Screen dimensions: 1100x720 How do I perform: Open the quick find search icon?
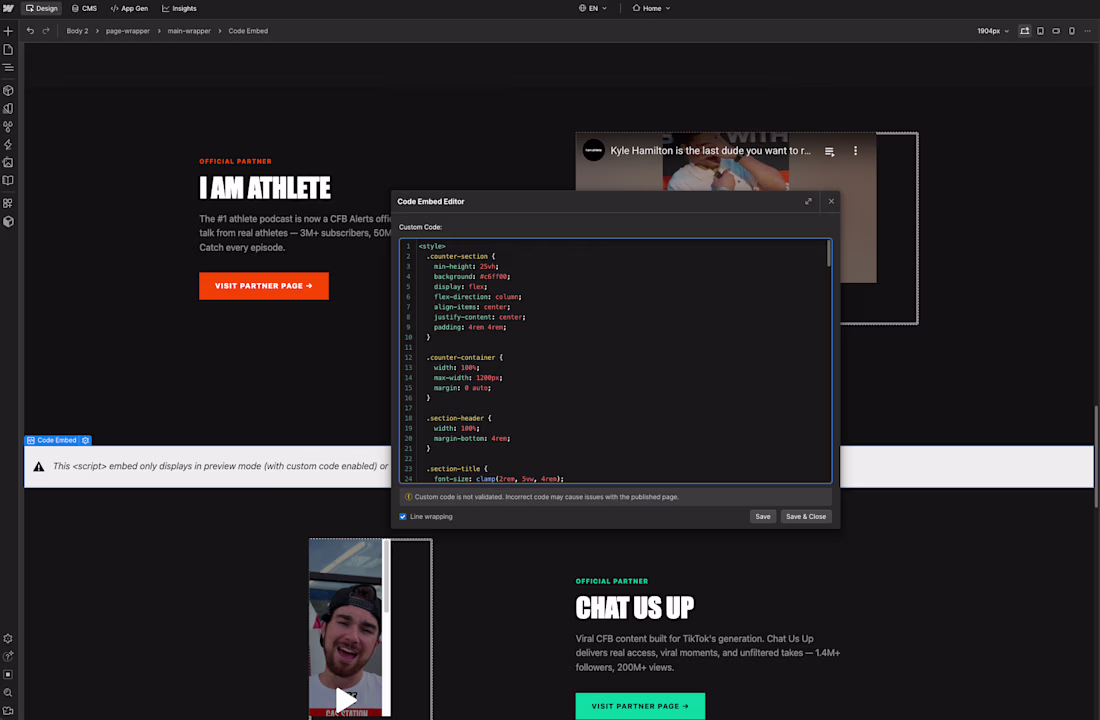coord(8,693)
